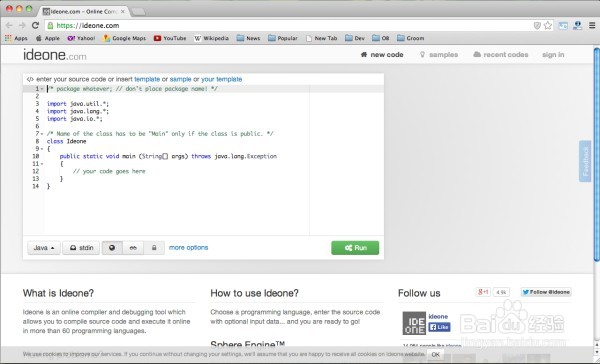Close the Ideone.com browser tab
The width and height of the screenshot is (600, 364).
(123, 11)
